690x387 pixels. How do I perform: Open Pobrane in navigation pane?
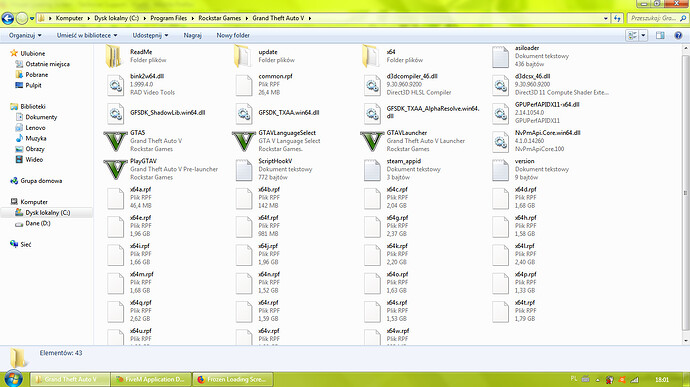click(x=37, y=74)
